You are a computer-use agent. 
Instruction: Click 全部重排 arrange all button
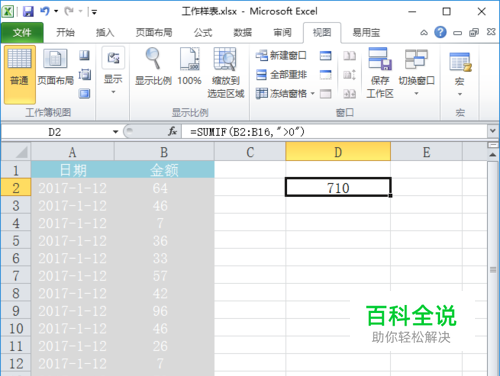point(281,75)
